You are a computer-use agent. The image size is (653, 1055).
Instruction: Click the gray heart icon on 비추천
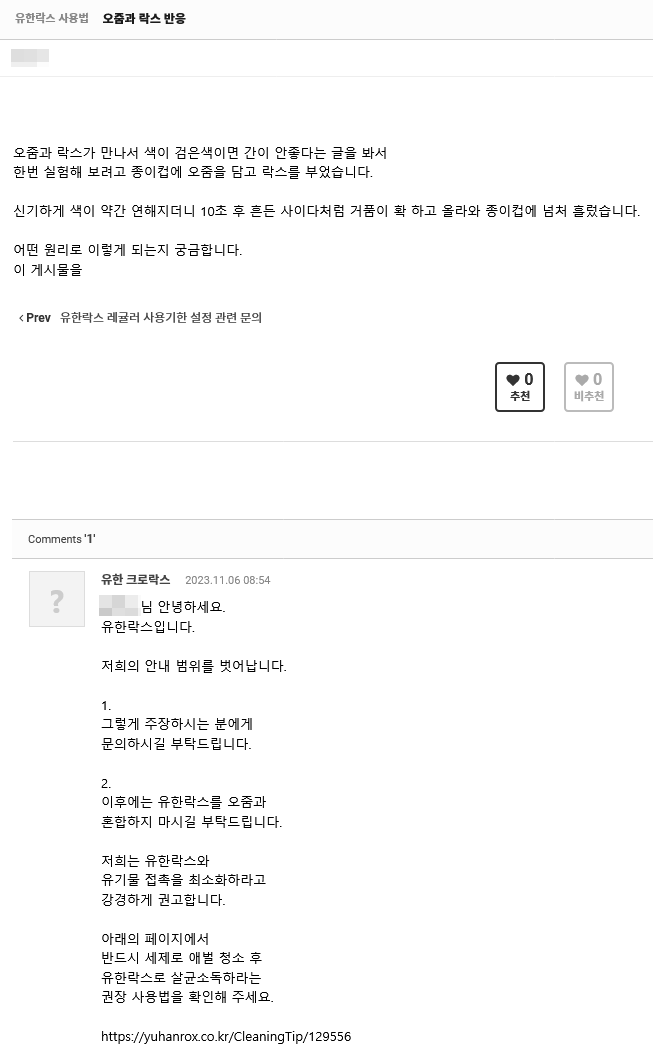click(582, 380)
